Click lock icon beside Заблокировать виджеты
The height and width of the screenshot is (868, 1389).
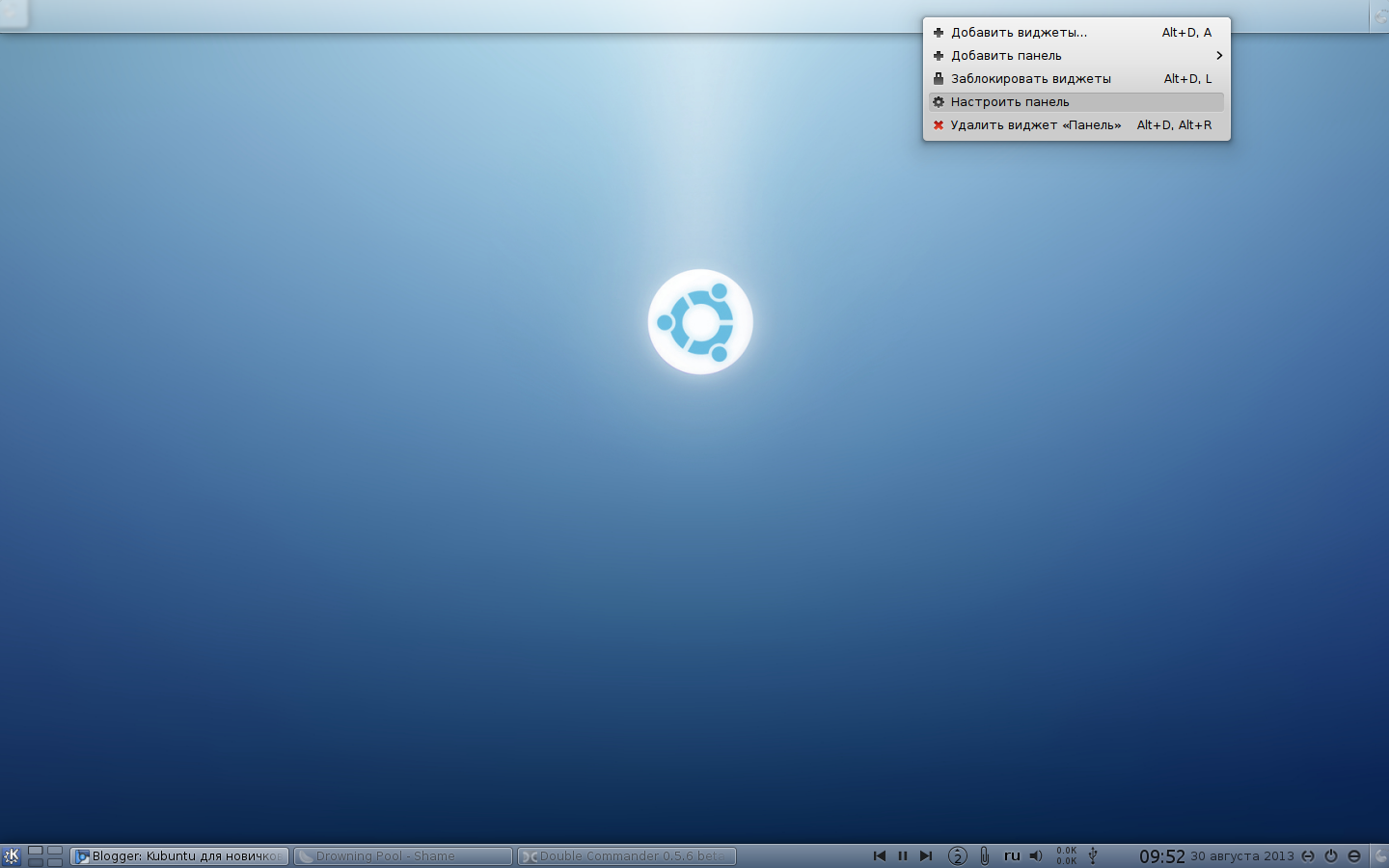tap(939, 78)
